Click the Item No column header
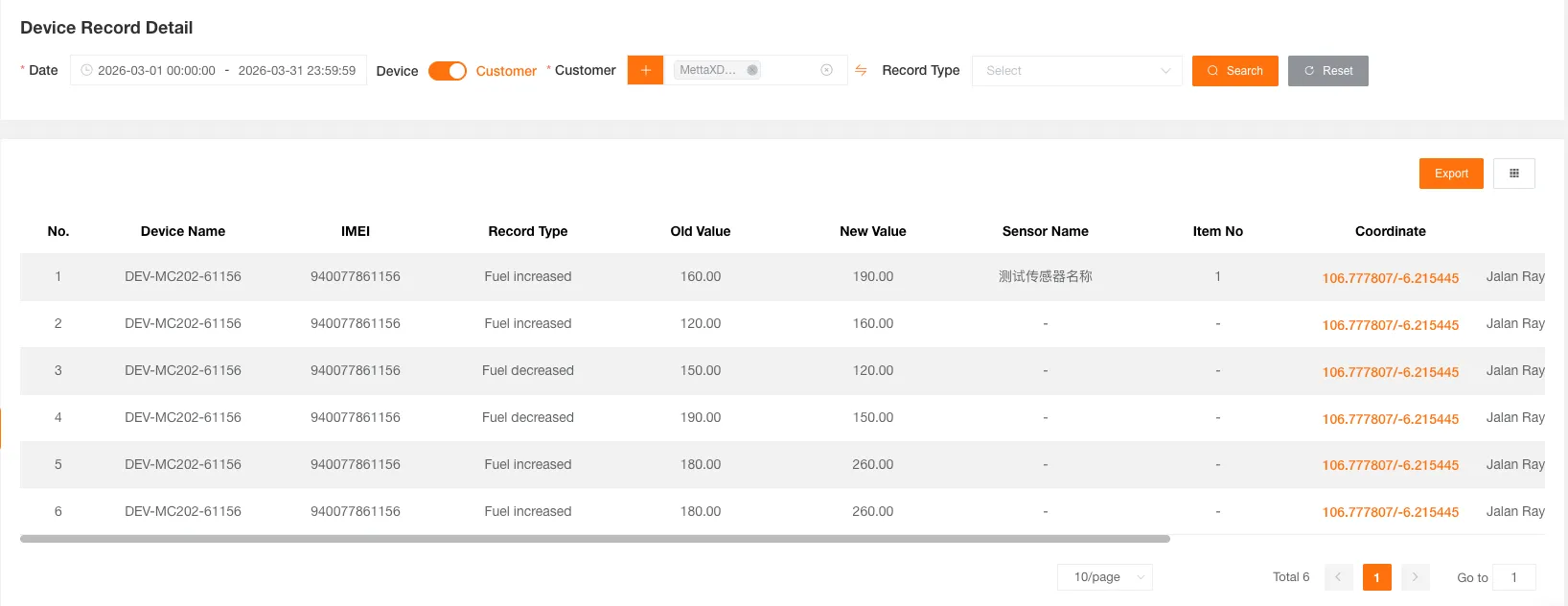Image resolution: width=1568 pixels, height=606 pixels. click(1218, 231)
